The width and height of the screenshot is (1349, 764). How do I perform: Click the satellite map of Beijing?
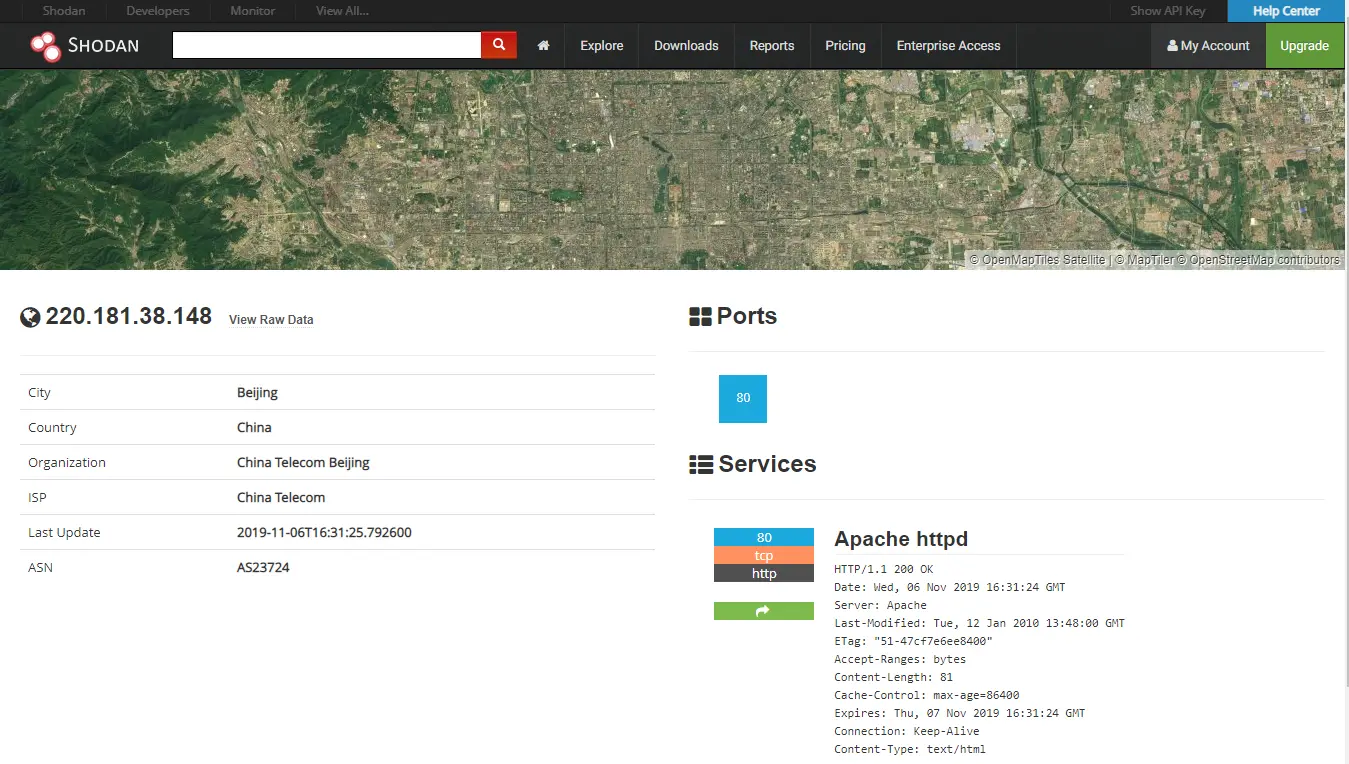click(674, 169)
